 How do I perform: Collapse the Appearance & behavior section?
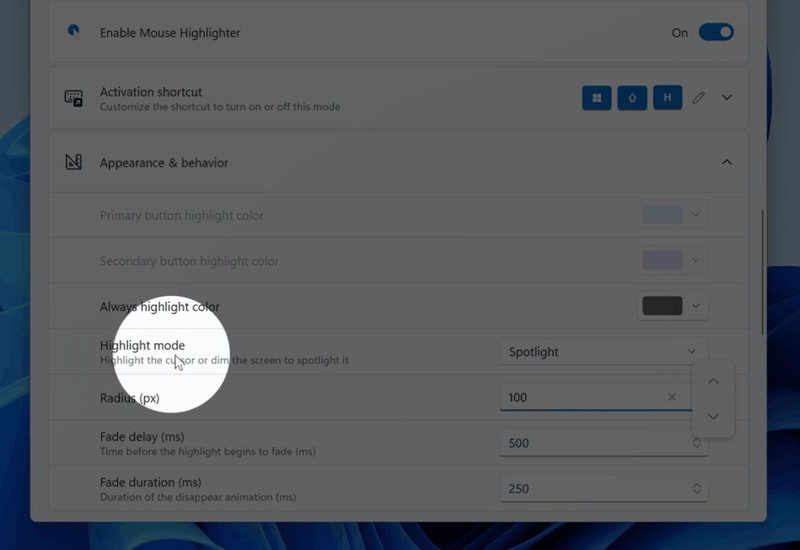tap(727, 162)
